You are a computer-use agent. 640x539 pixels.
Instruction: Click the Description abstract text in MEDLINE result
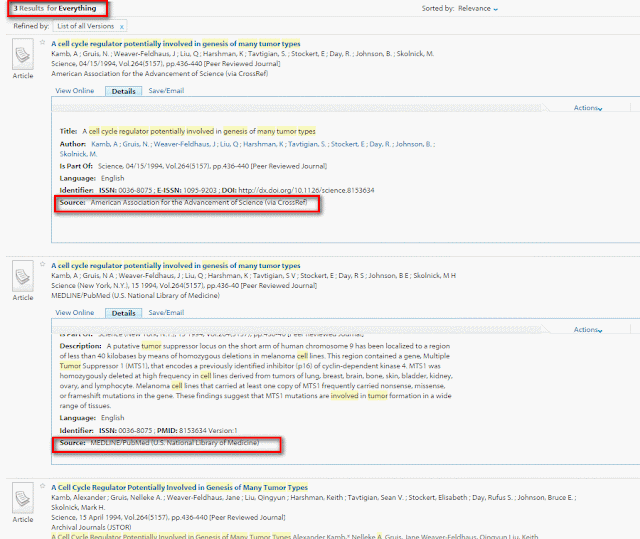point(256,376)
